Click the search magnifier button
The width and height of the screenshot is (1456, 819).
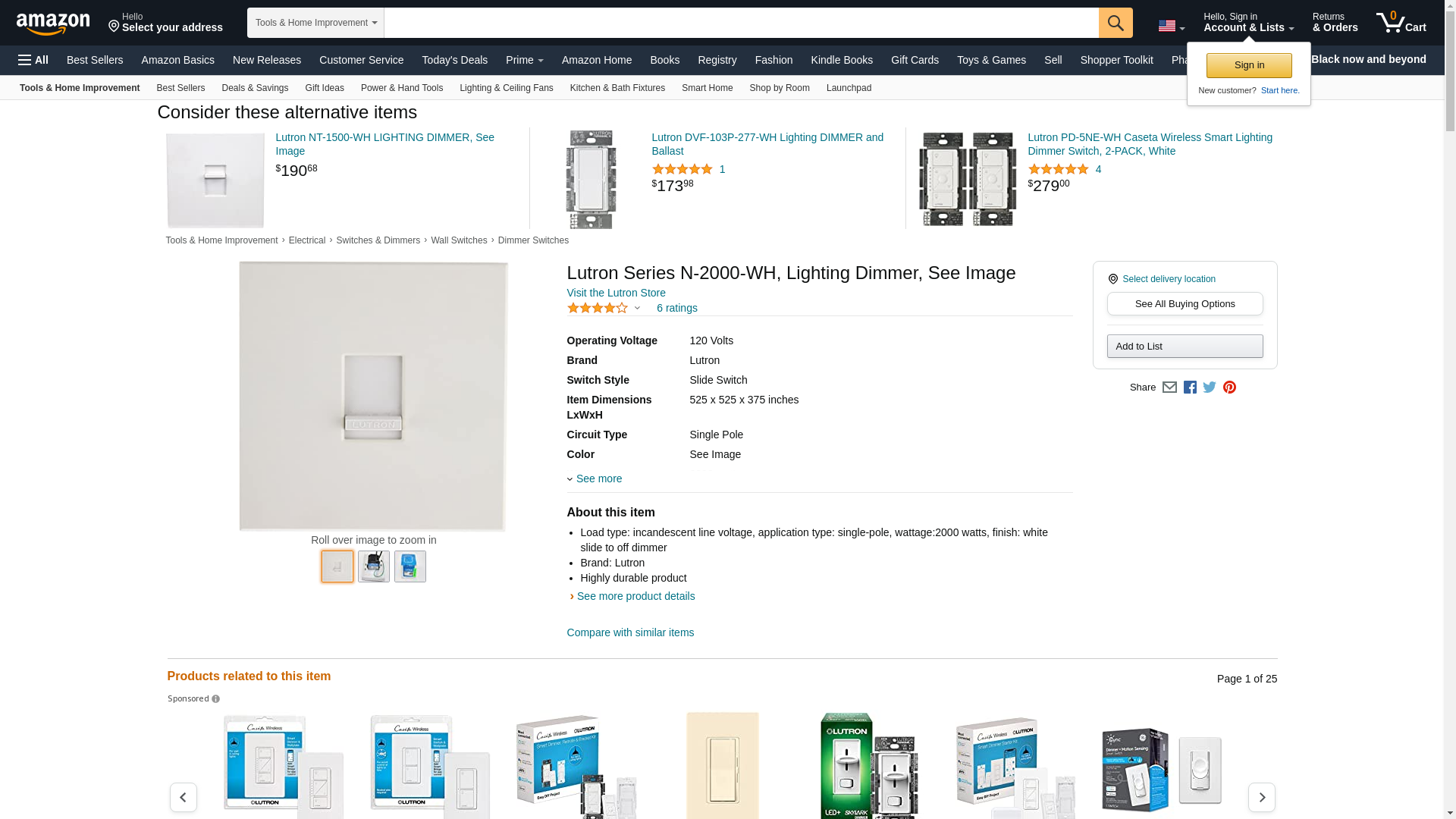(x=1115, y=23)
